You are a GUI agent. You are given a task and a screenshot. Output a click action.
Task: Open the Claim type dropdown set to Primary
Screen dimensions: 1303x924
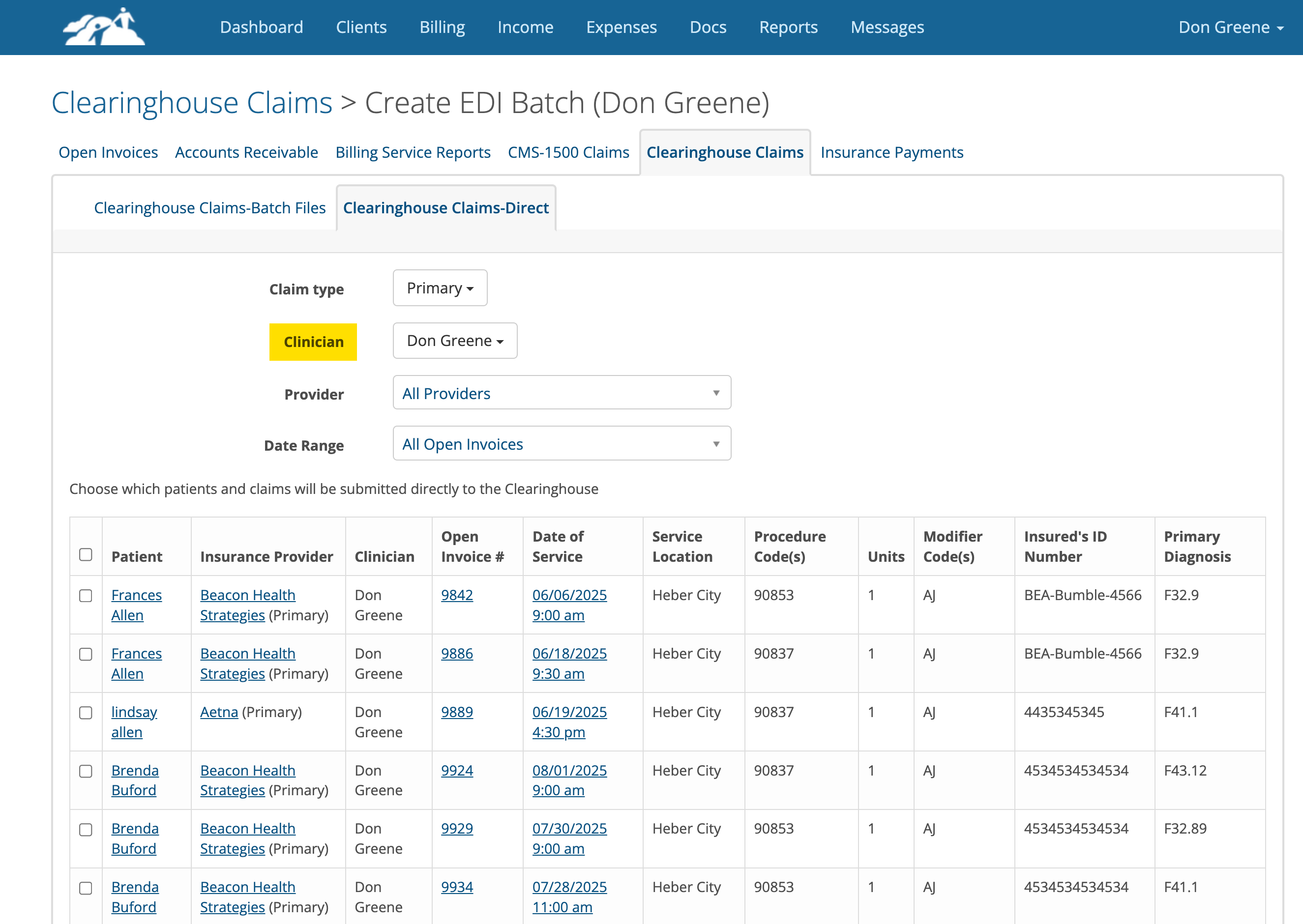pyautogui.click(x=440, y=288)
